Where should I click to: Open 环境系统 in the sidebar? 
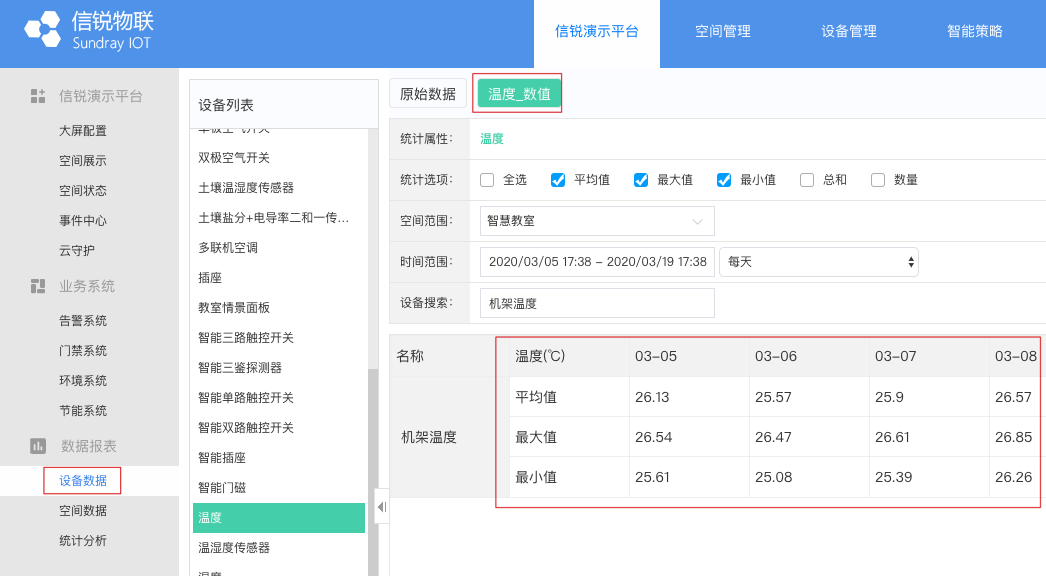point(83,381)
